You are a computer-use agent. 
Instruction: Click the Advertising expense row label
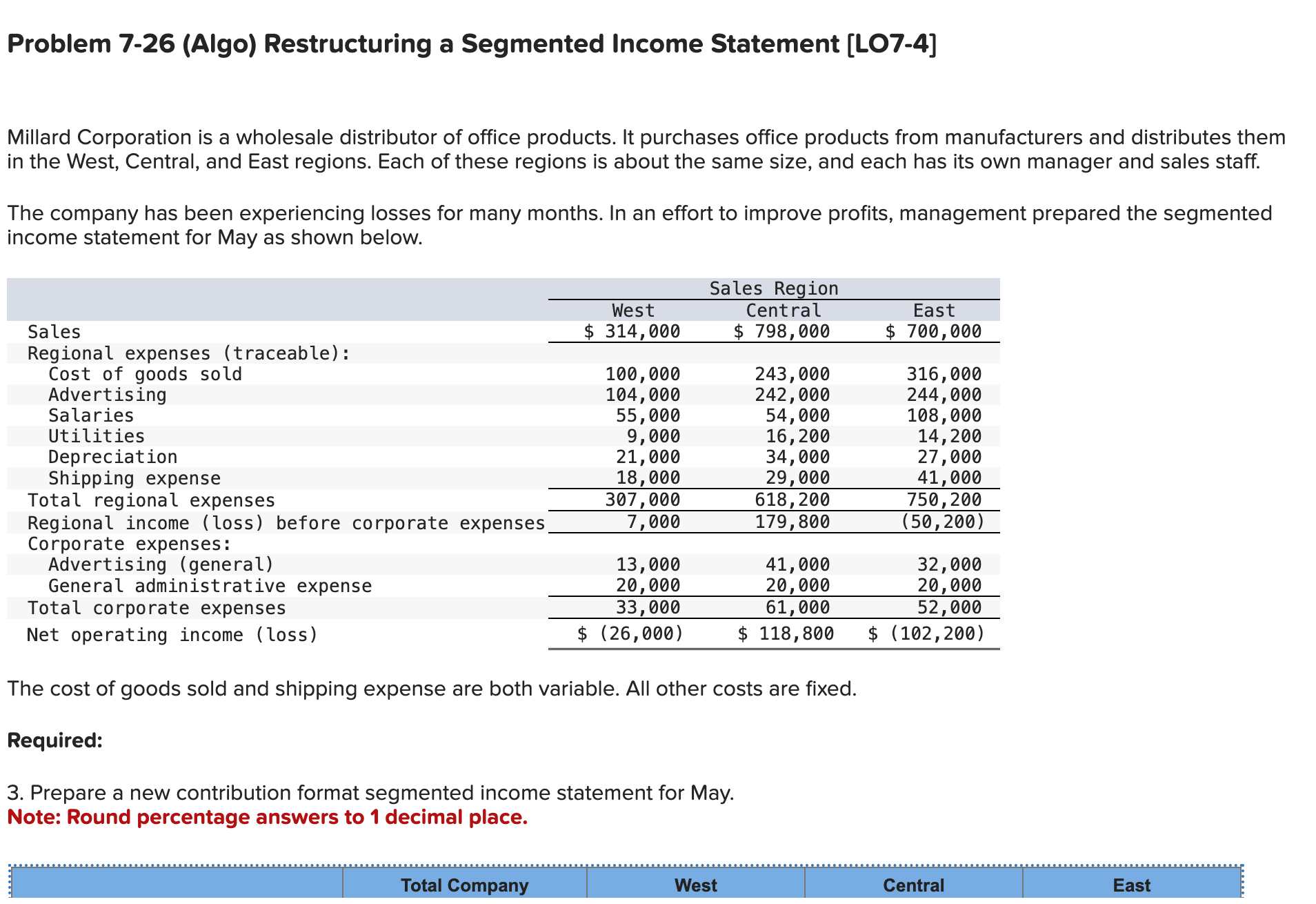click(x=107, y=395)
